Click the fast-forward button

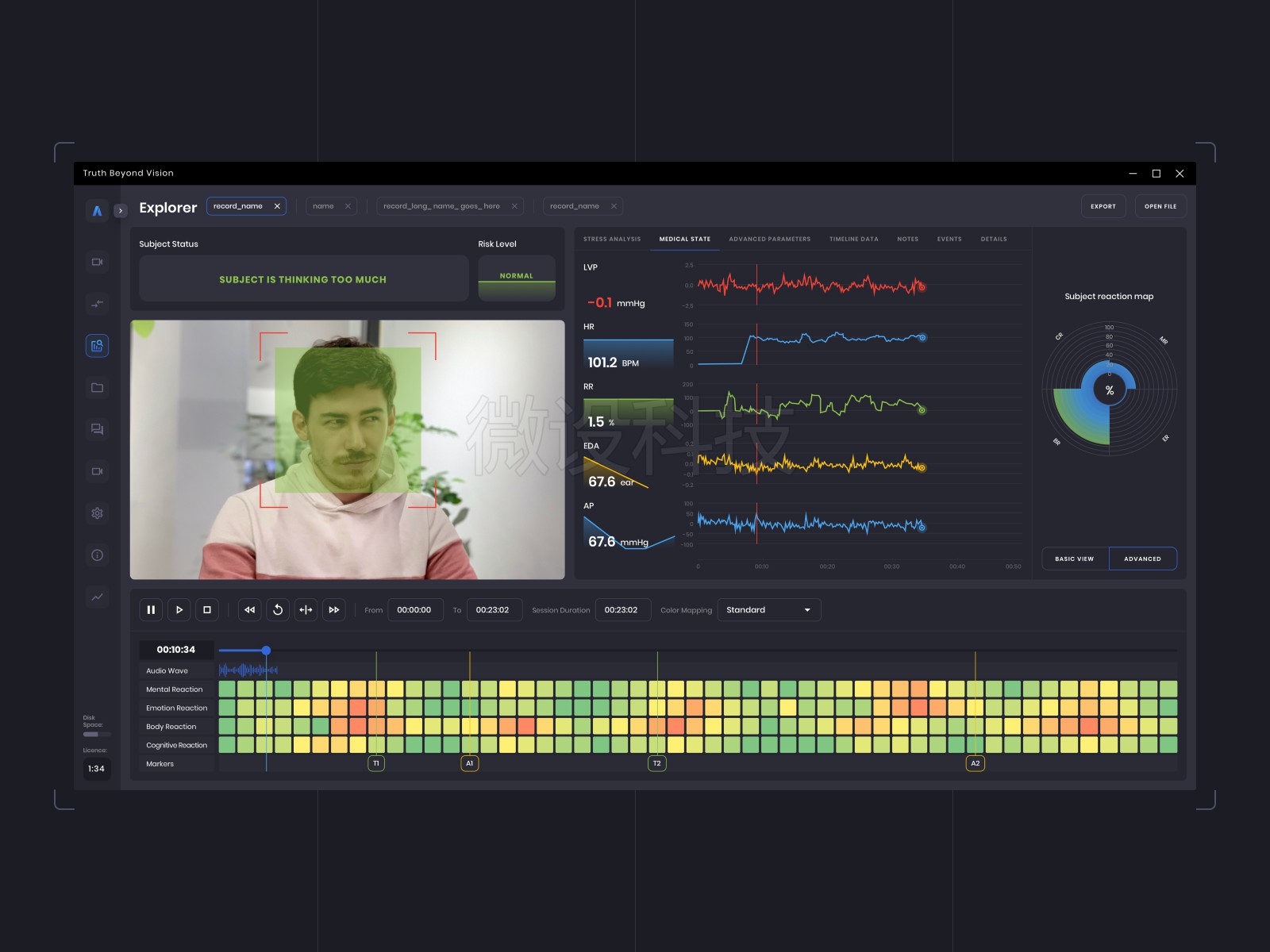[334, 610]
